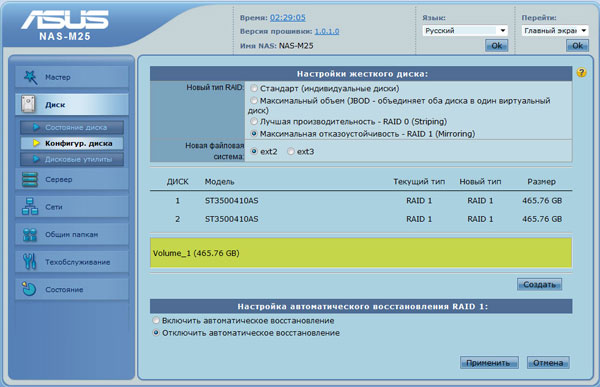The height and width of the screenshot is (387, 600).
Task: Click the Состояние pie chart icon
Action: point(29,289)
